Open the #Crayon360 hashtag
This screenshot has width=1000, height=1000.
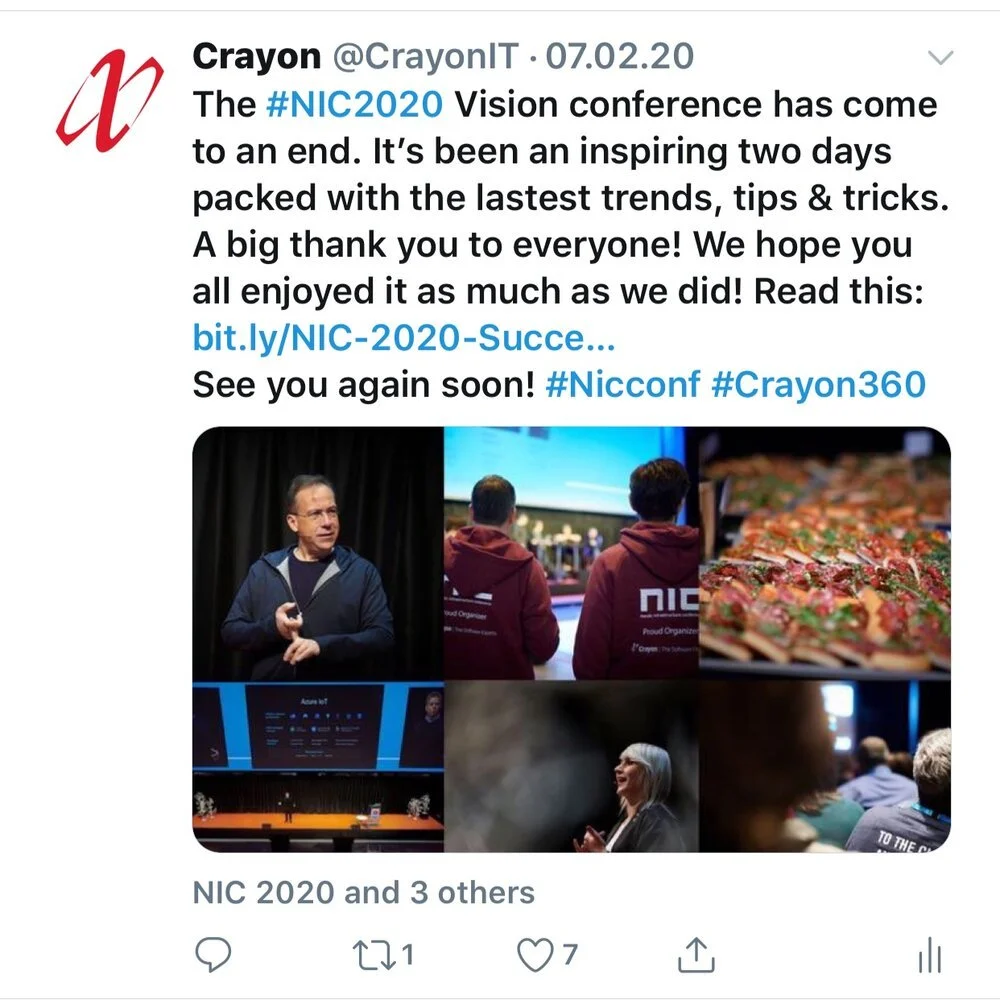click(818, 385)
